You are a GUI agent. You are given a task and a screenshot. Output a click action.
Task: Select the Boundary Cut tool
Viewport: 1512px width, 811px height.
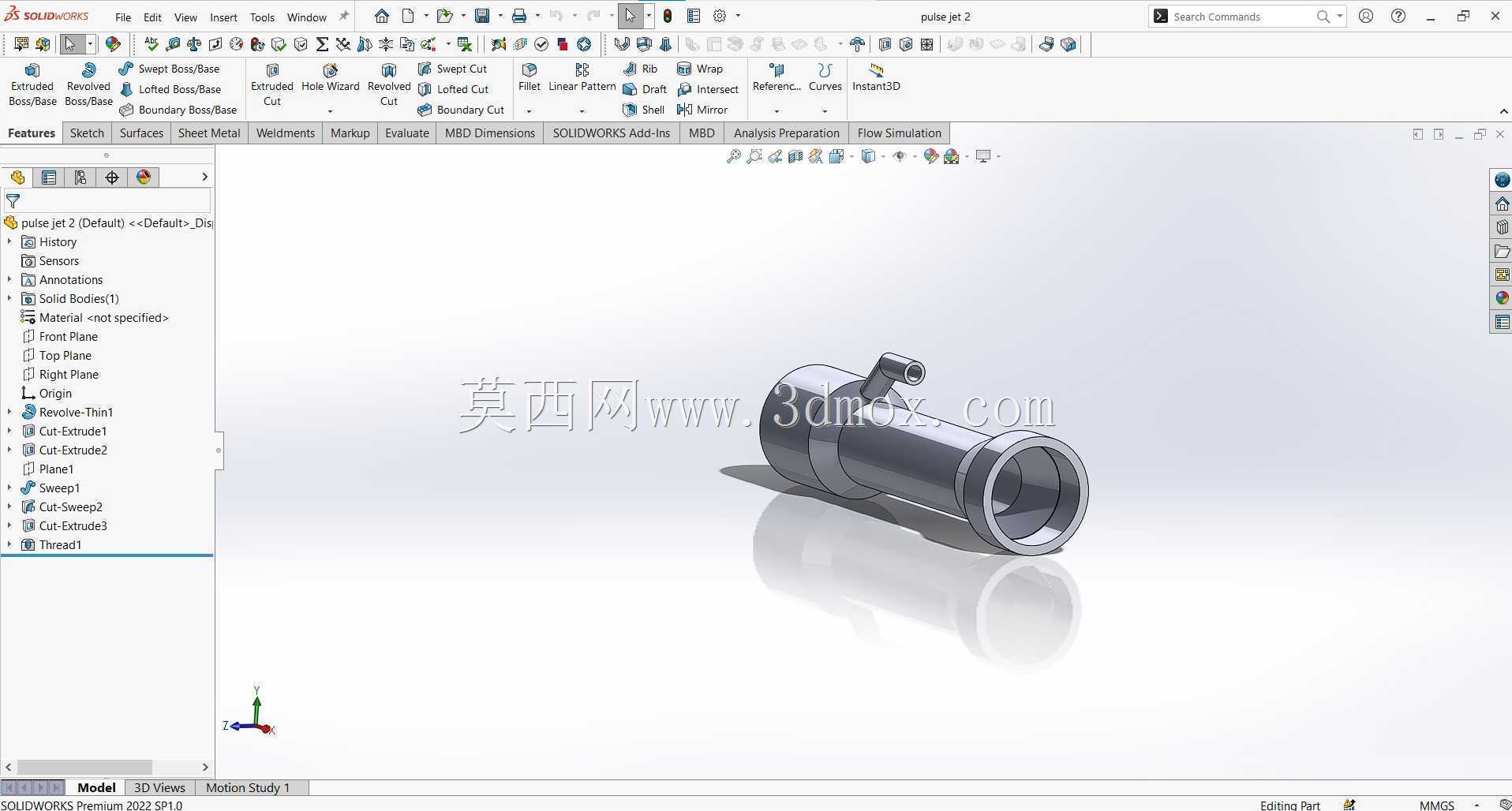pos(461,110)
